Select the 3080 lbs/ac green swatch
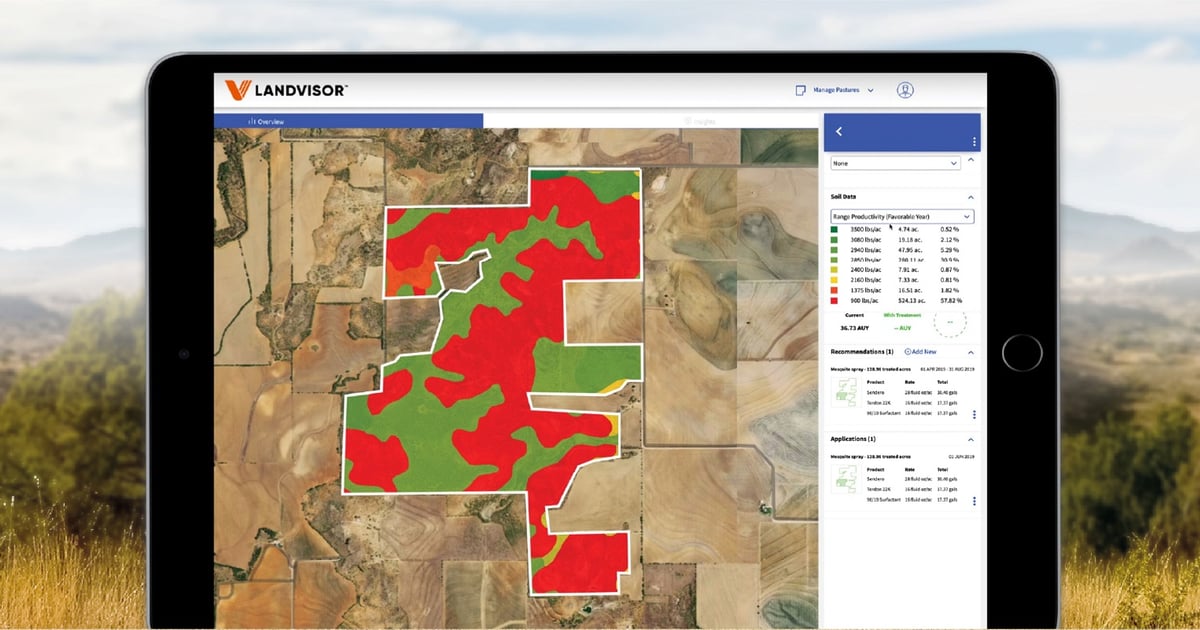Viewport: 1200px width, 630px height. coord(836,240)
